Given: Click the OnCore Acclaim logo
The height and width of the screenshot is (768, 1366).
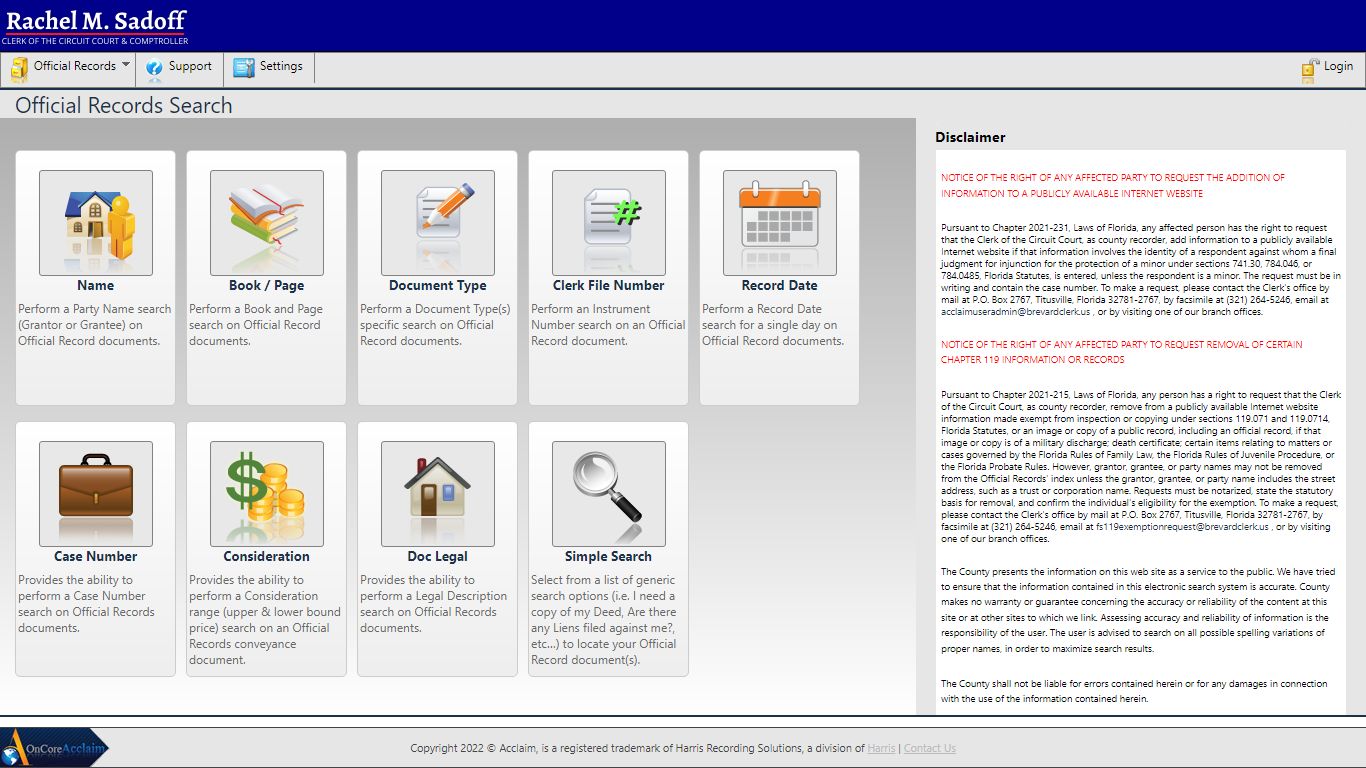Looking at the screenshot, I should coord(55,747).
